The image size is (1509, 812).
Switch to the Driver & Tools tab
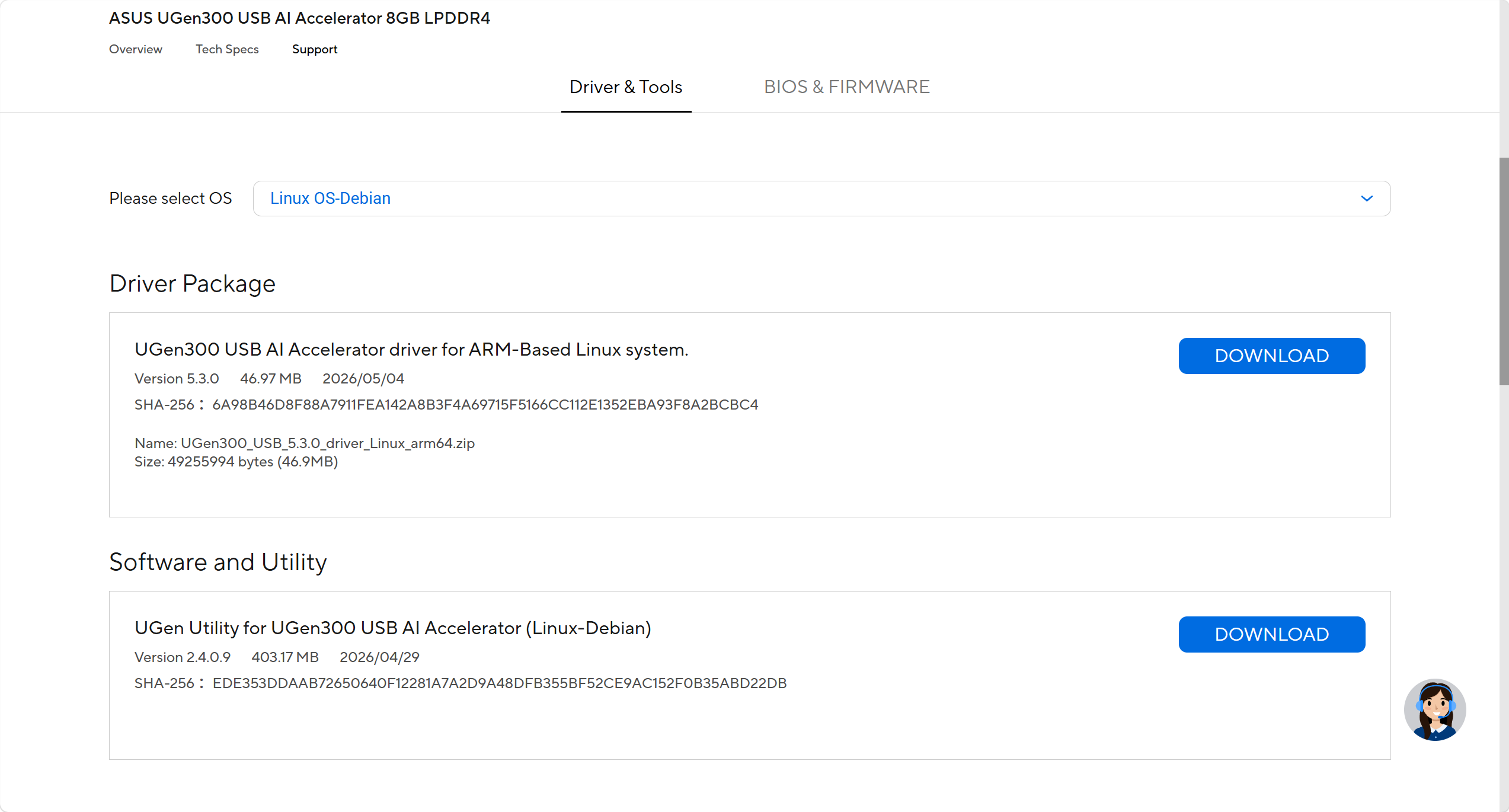[626, 87]
